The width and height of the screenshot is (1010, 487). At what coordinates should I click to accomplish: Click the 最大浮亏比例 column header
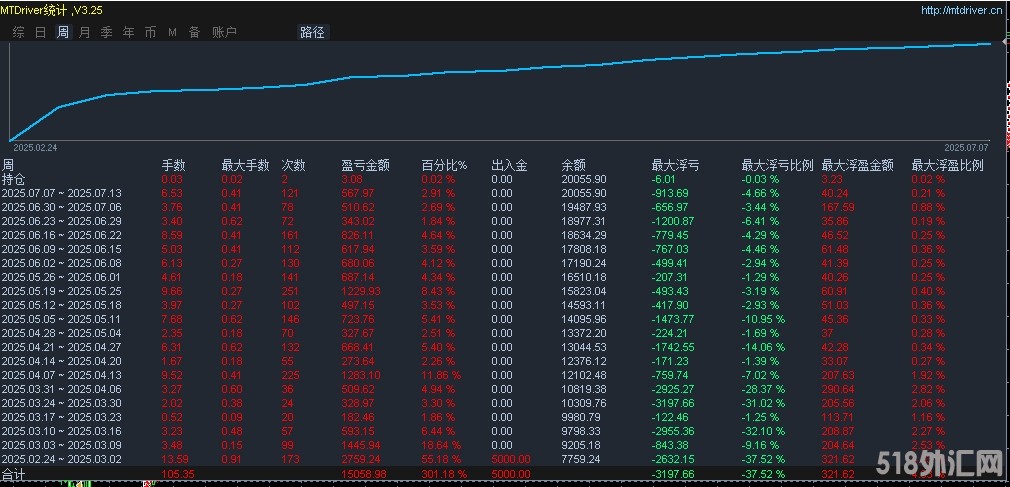777,166
